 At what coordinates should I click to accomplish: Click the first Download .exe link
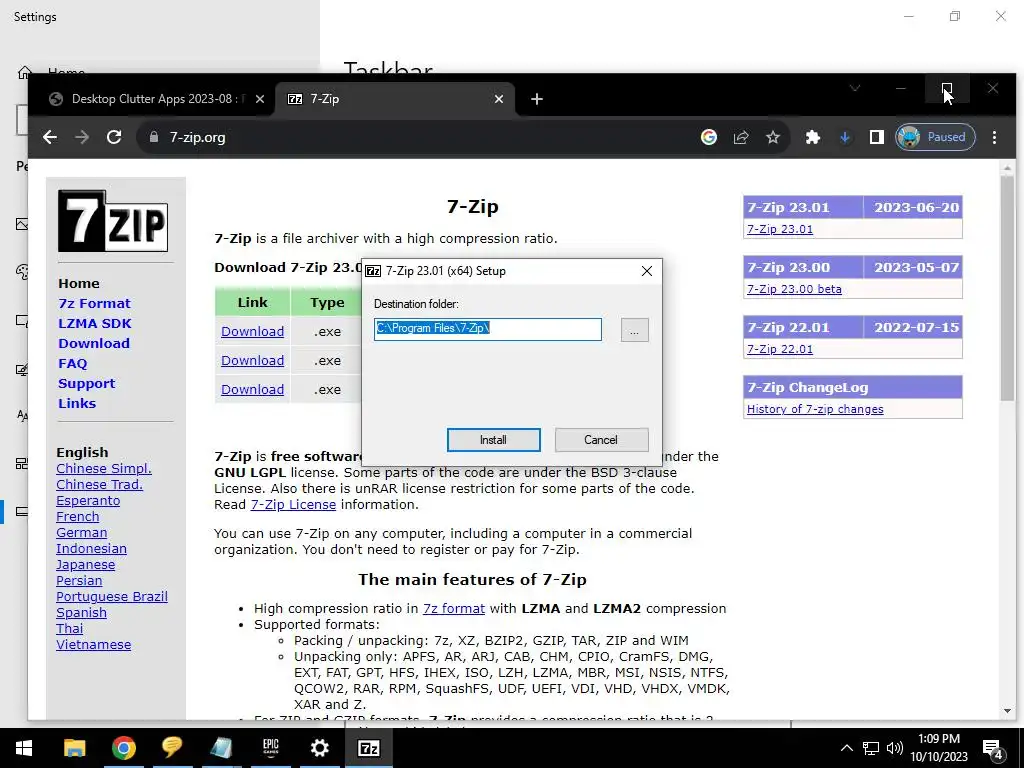click(x=252, y=332)
